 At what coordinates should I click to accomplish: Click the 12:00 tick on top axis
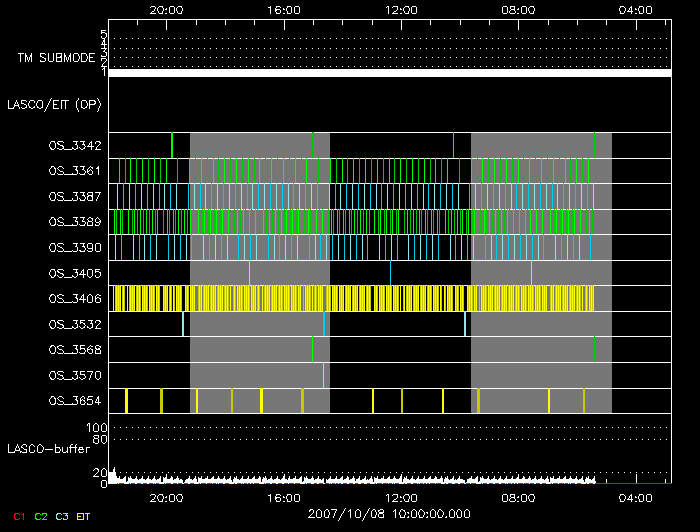tap(401, 9)
